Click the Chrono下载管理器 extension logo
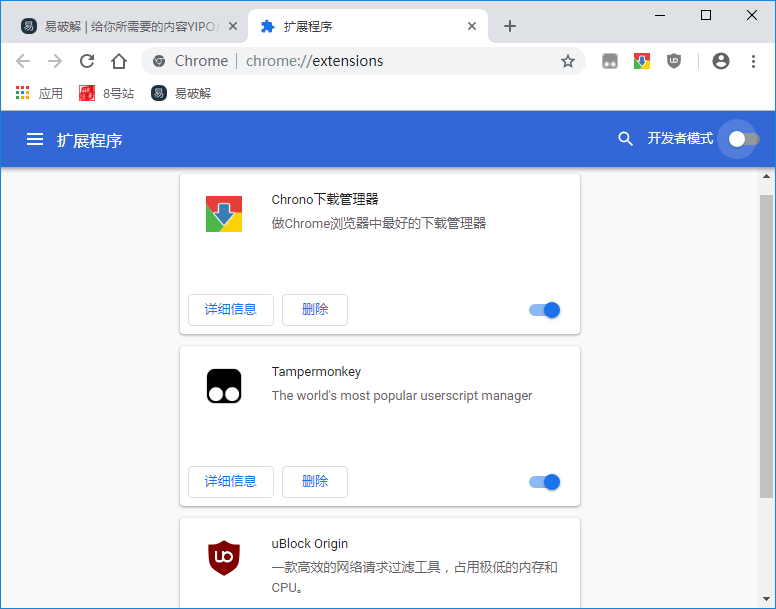Screen dimensions: 776x609 click(224, 214)
